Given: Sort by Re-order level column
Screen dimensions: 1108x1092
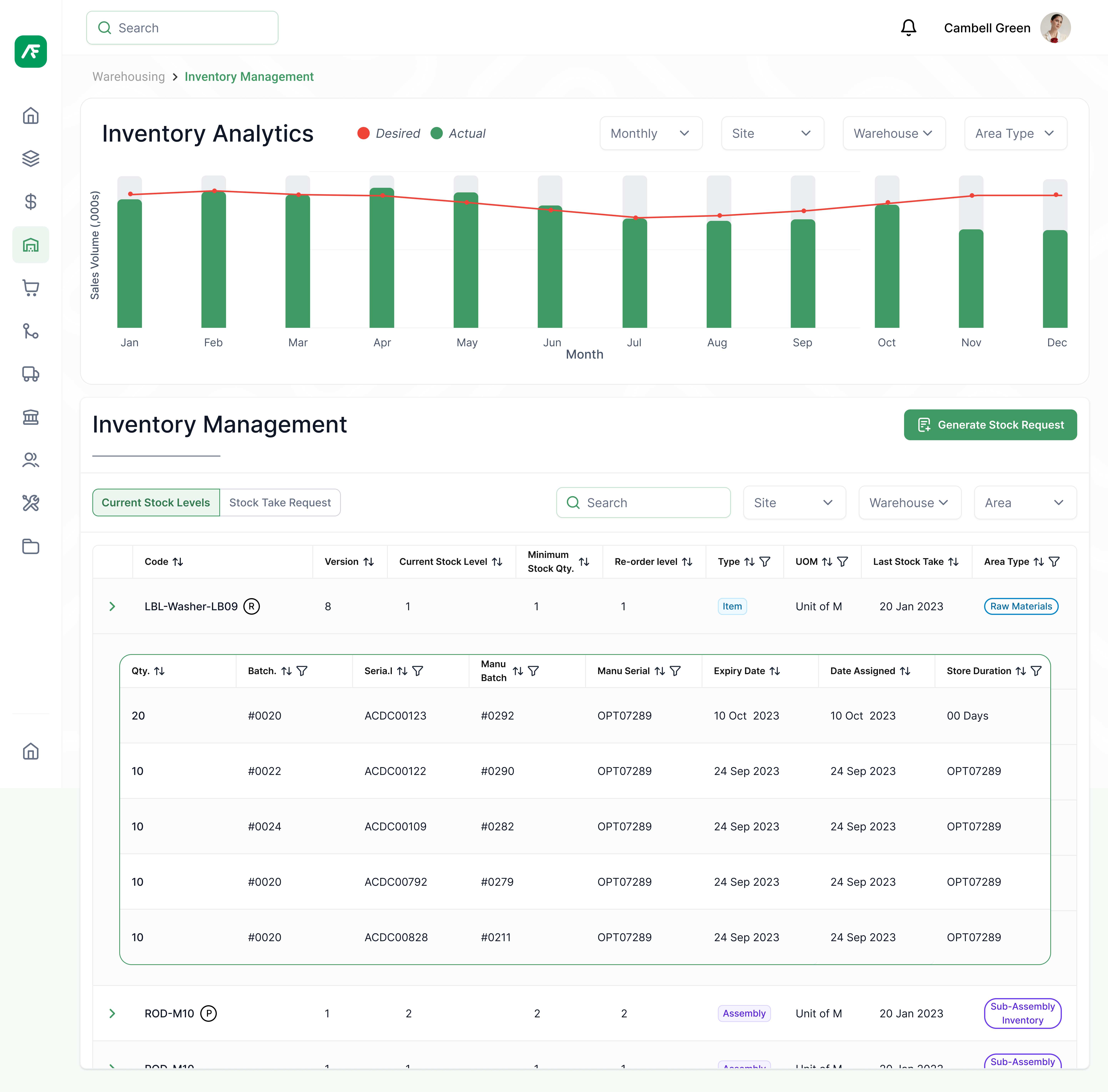Looking at the screenshot, I should [x=687, y=562].
